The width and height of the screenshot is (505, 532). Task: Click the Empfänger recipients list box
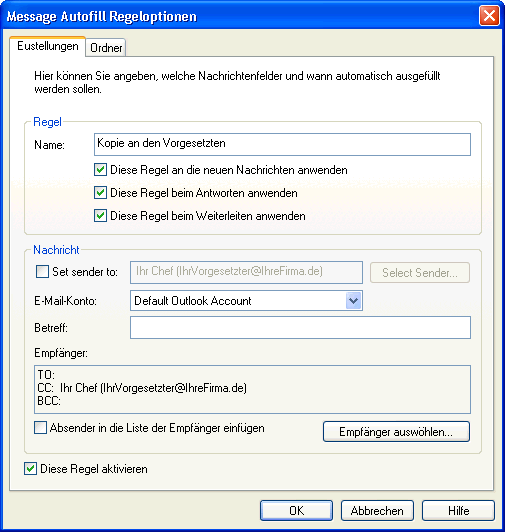(252, 390)
